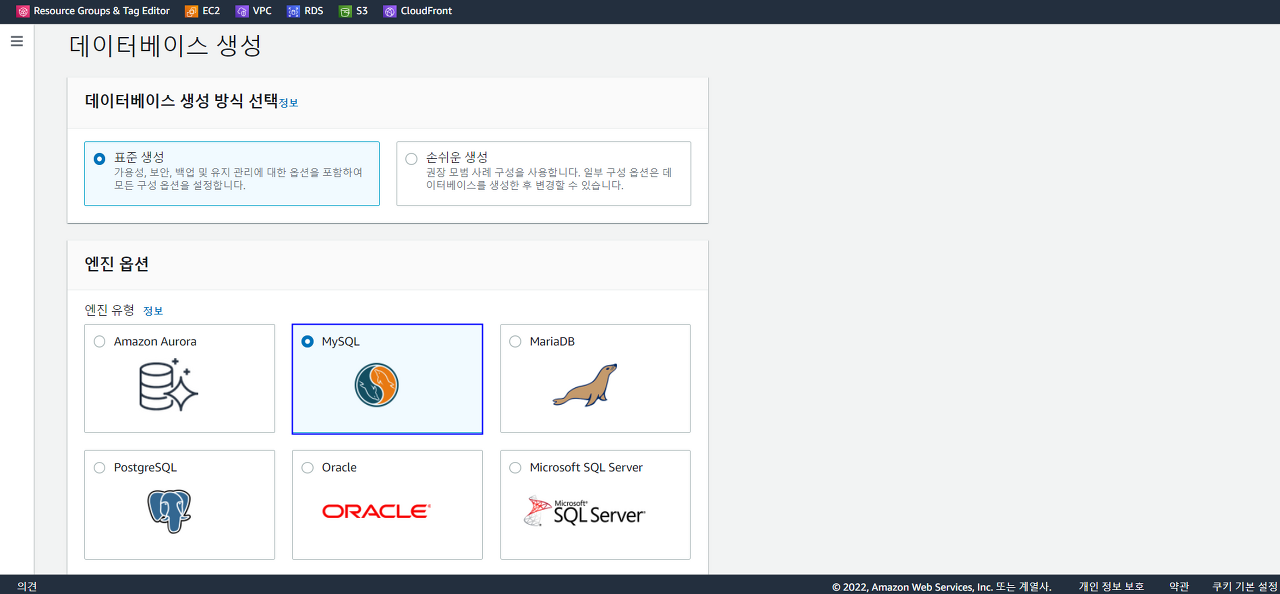Click the 표준 생성 description text
The height and width of the screenshot is (594, 1280).
(x=238, y=179)
